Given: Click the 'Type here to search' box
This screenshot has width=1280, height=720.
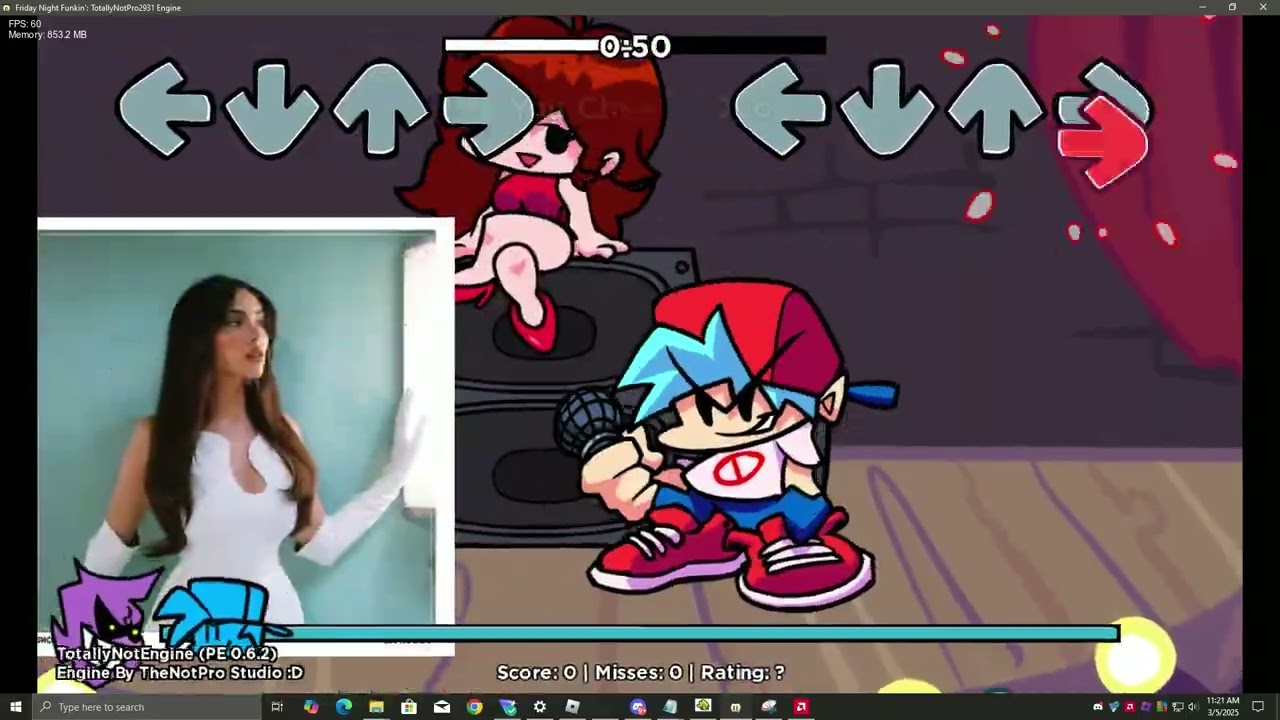Looking at the screenshot, I should click(146, 707).
